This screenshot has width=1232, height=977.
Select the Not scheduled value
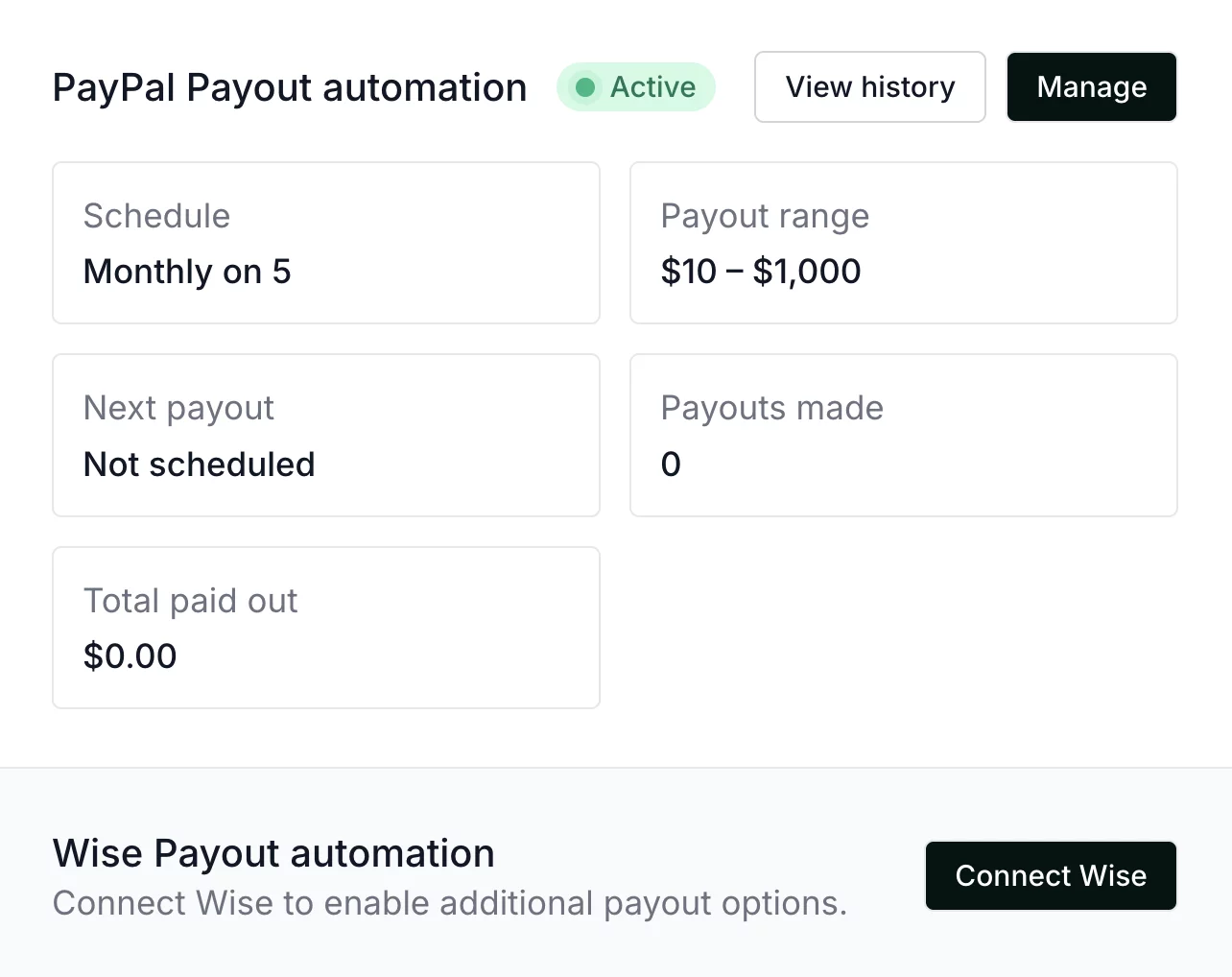tap(200, 465)
